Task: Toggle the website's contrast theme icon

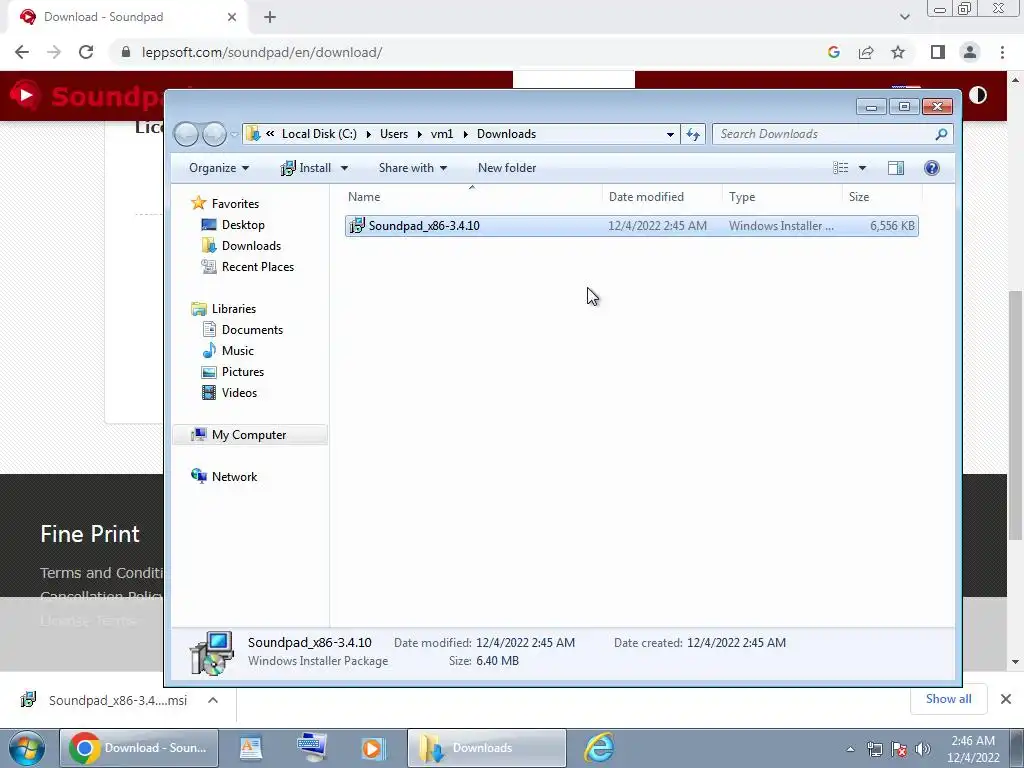Action: [978, 95]
